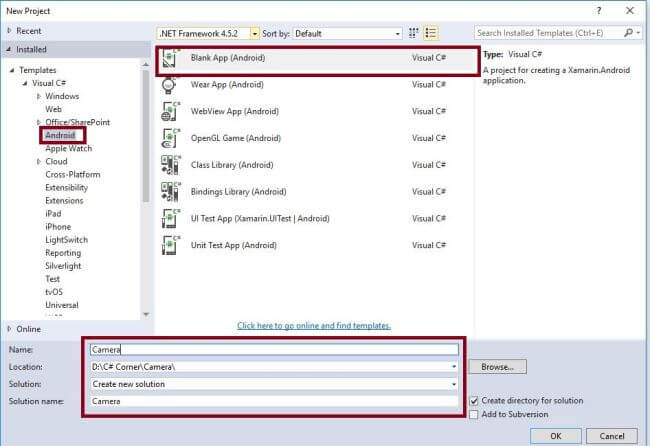The height and width of the screenshot is (446, 650).
Task: Click the template tree scrollbar thumb
Action: coord(146,136)
